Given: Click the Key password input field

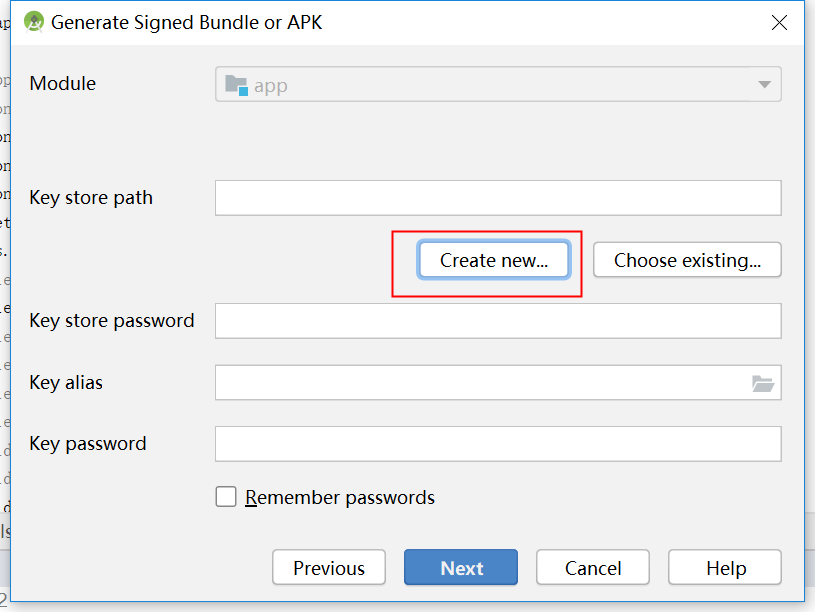Looking at the screenshot, I should (497, 443).
